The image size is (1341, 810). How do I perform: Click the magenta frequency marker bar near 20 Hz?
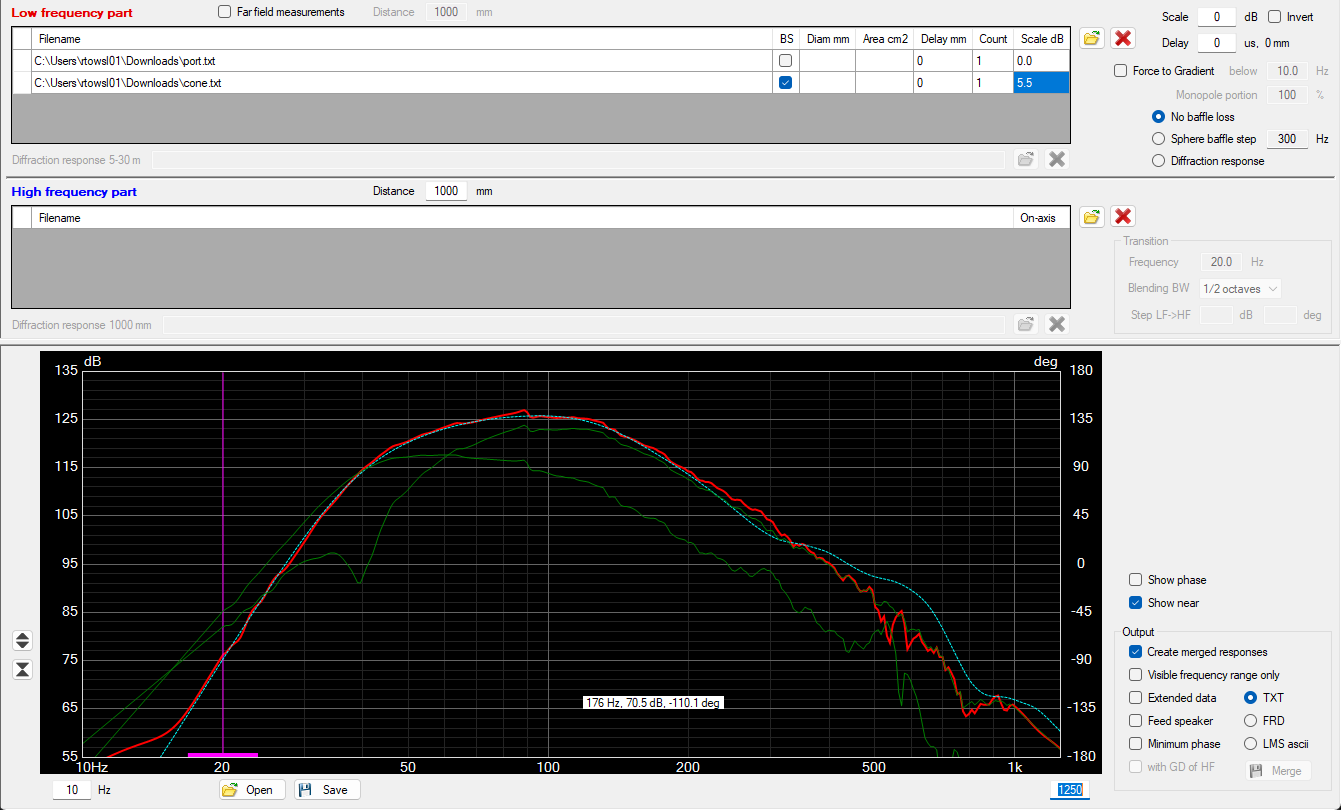[222, 755]
